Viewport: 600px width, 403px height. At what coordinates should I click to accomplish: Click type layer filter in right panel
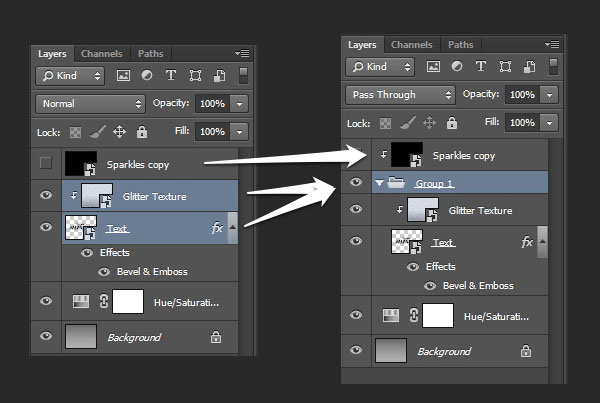click(x=481, y=66)
